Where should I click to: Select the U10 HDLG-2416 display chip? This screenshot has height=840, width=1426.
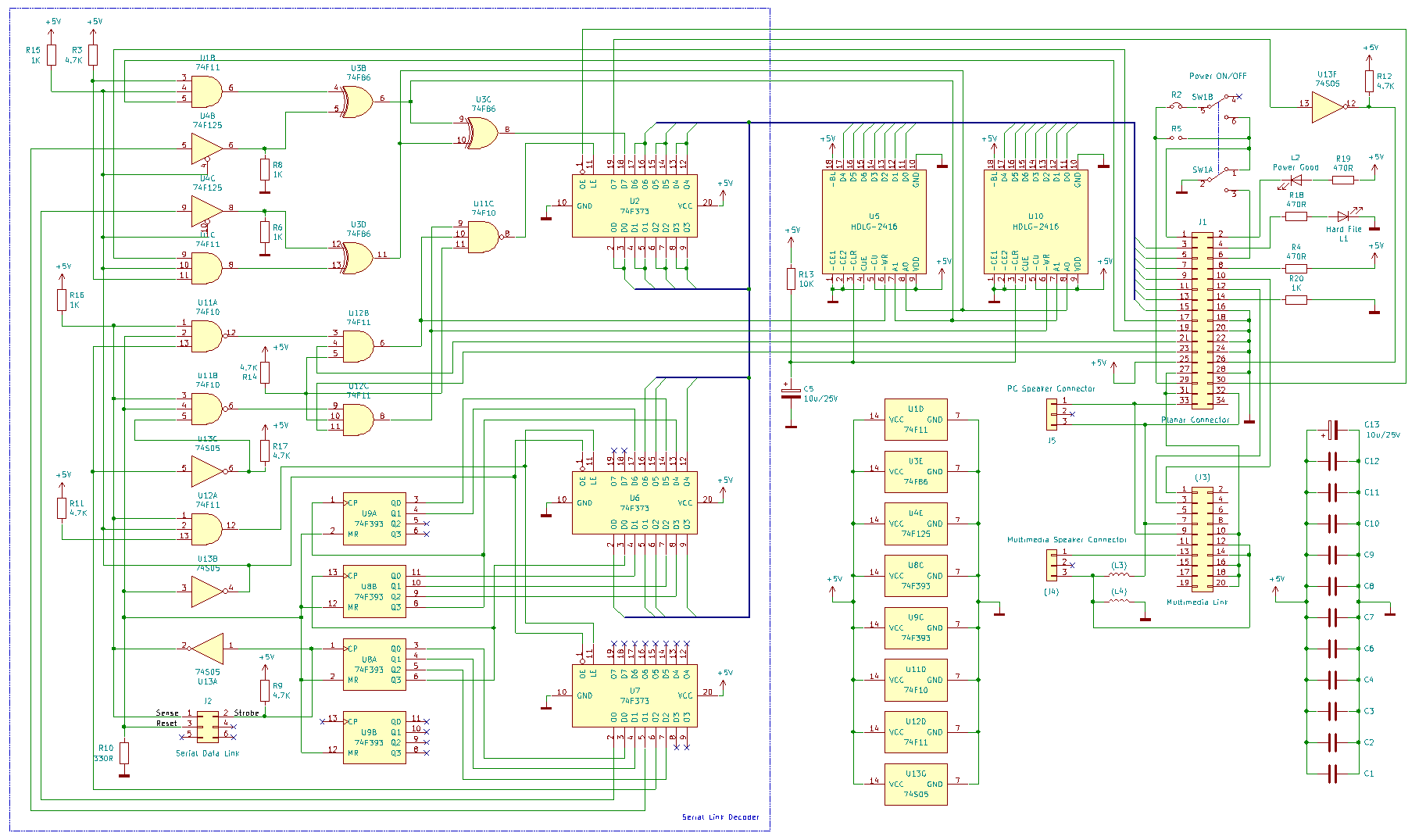tap(1035, 222)
